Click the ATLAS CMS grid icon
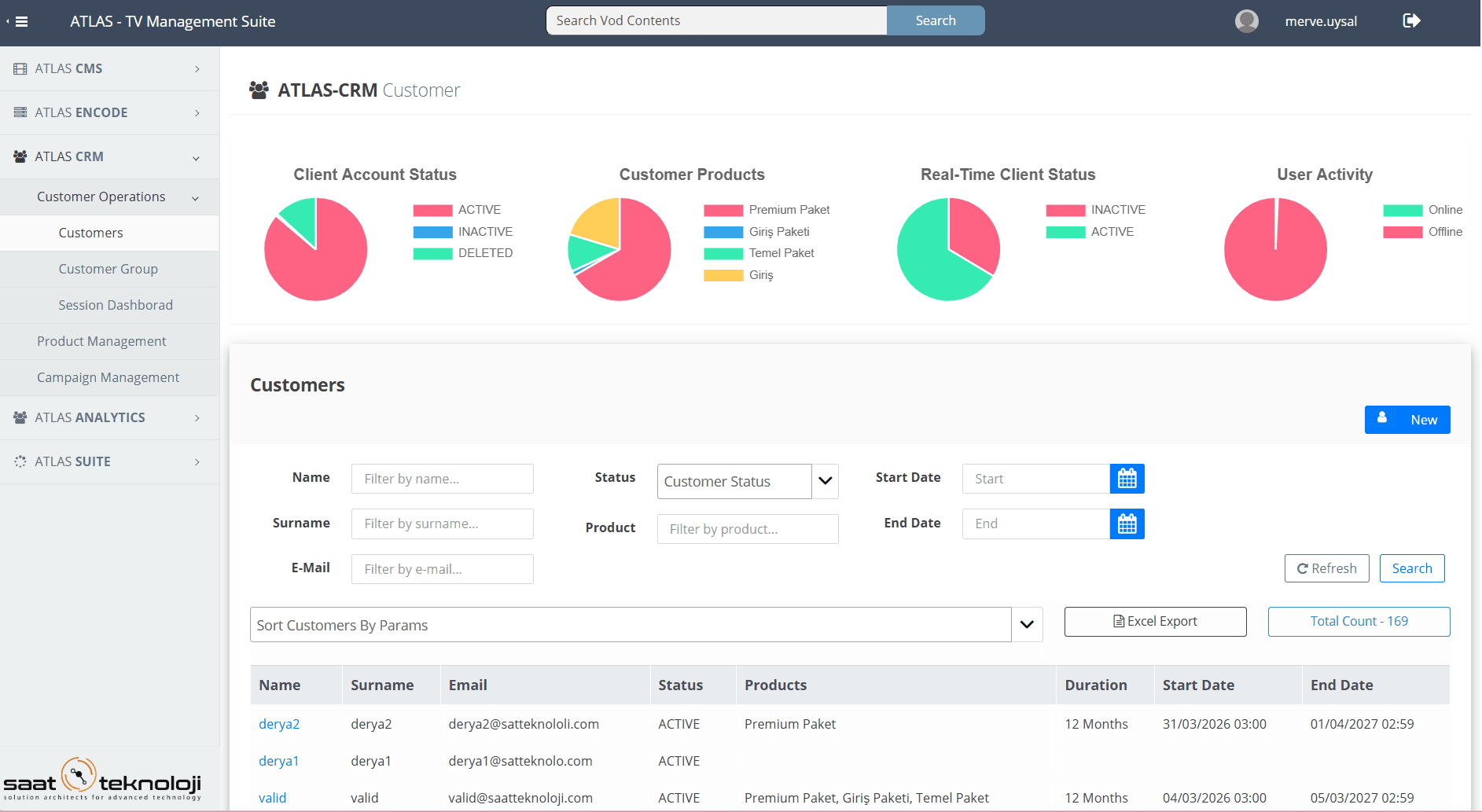Viewport: 1482px width, 812px height. point(20,68)
